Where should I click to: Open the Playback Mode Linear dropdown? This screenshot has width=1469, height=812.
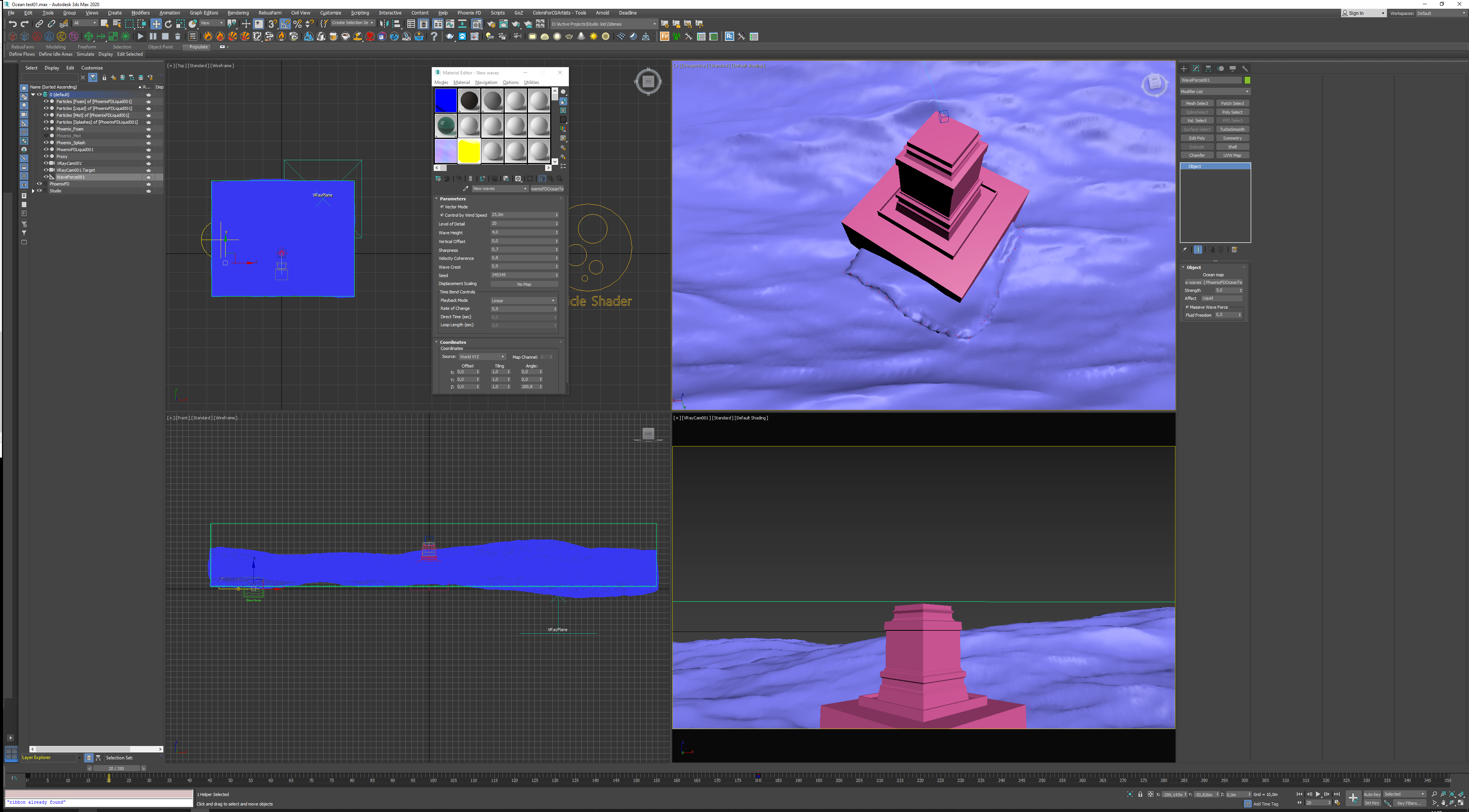[x=523, y=300]
